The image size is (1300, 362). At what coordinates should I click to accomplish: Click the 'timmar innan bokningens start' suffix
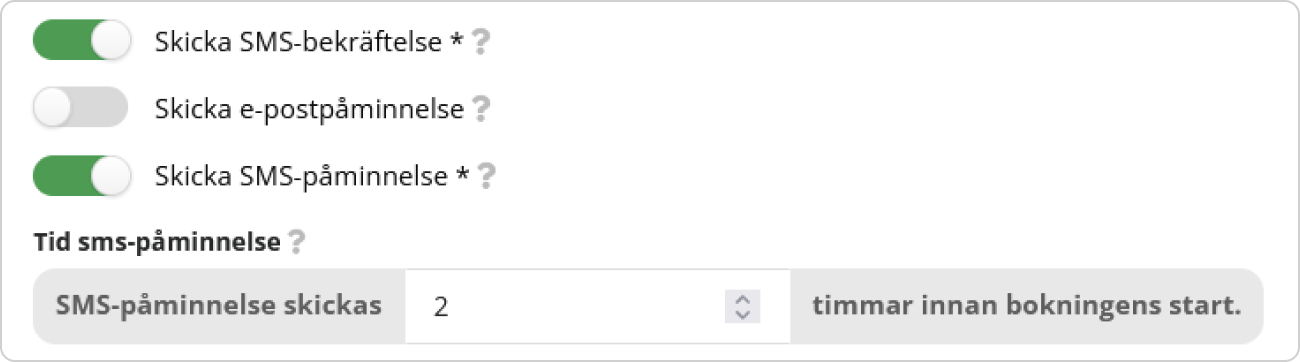coord(1027,306)
